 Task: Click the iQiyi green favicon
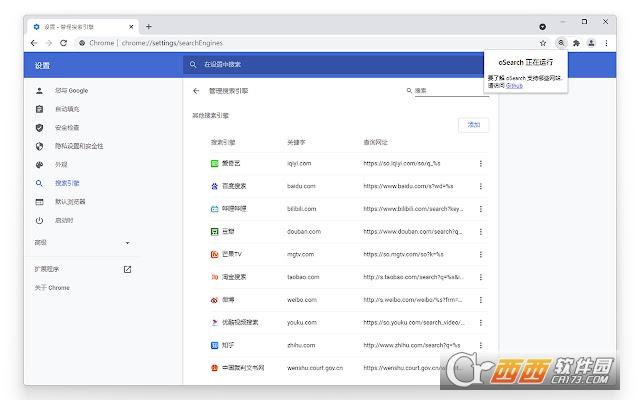[x=214, y=163]
